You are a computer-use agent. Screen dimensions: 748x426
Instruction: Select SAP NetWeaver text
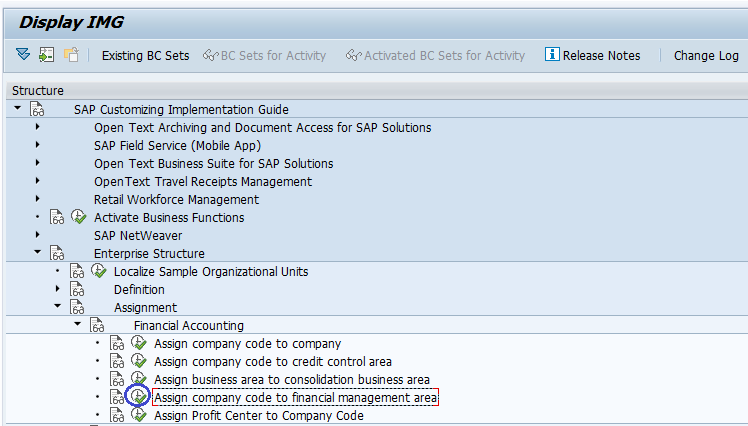138,236
